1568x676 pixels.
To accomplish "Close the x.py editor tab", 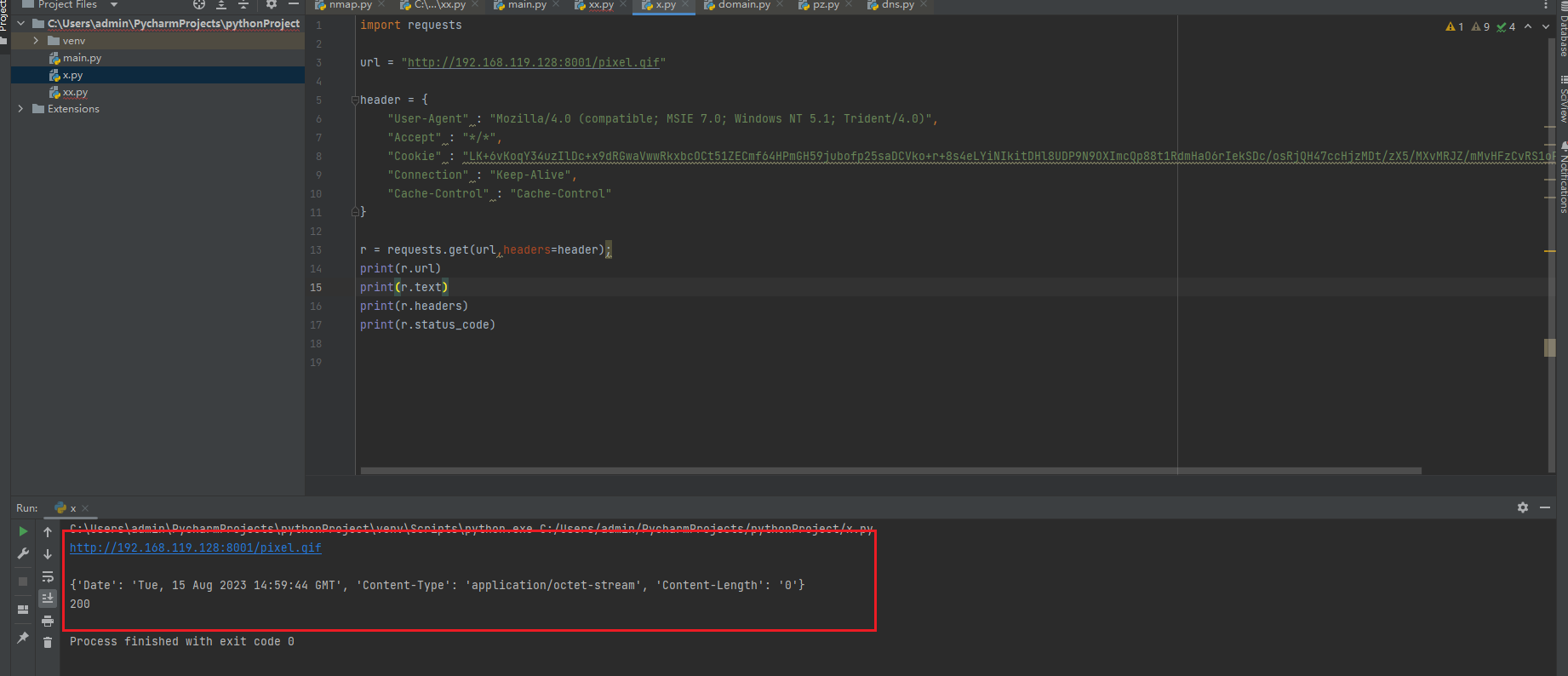I will tap(685, 5).
